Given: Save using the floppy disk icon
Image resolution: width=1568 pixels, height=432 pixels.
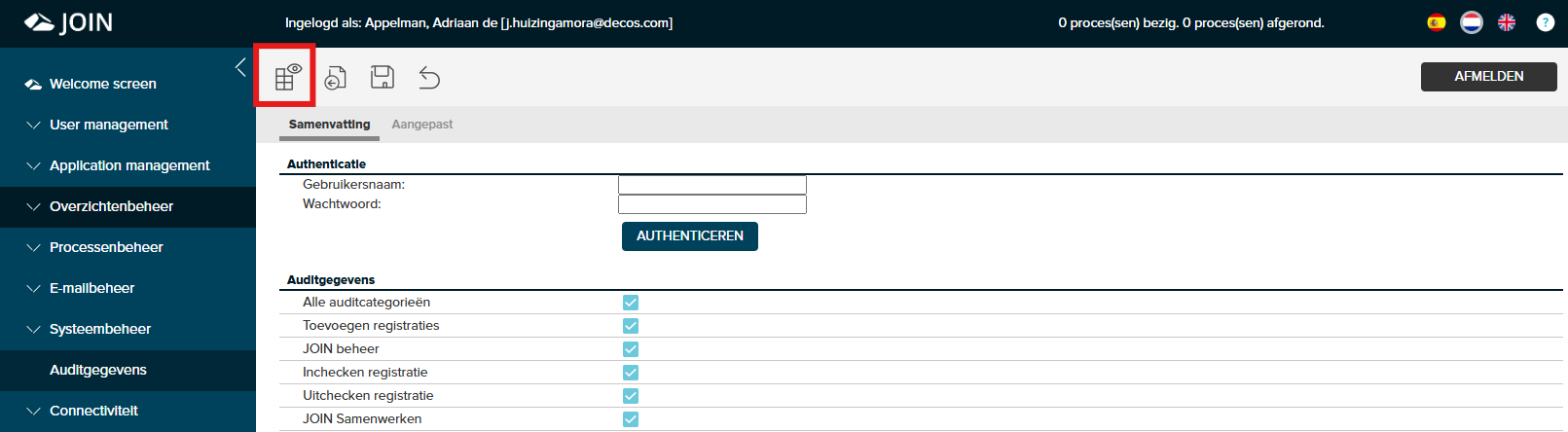Looking at the screenshot, I should [383, 77].
